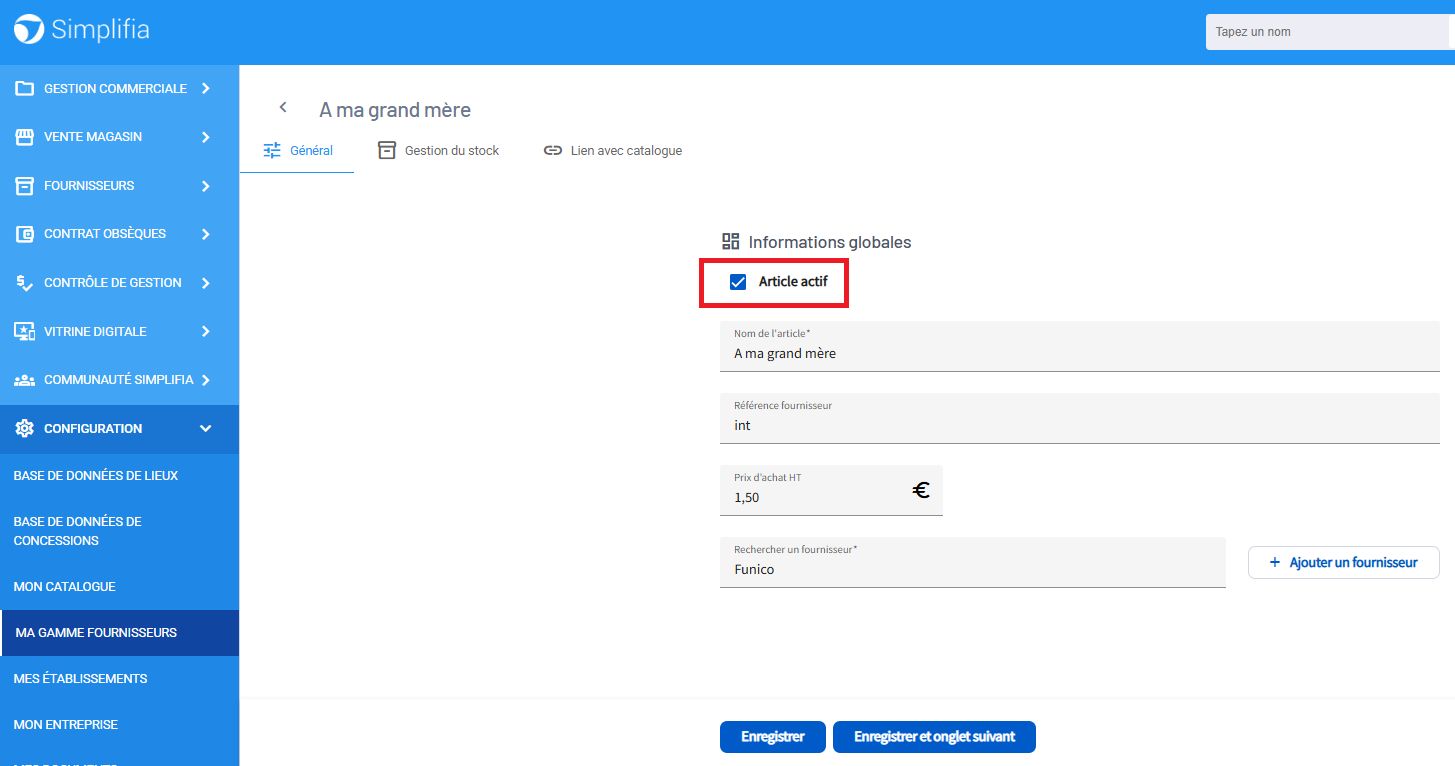Expand Vente Magasin chevron
The height and width of the screenshot is (766, 1455).
click(206, 137)
